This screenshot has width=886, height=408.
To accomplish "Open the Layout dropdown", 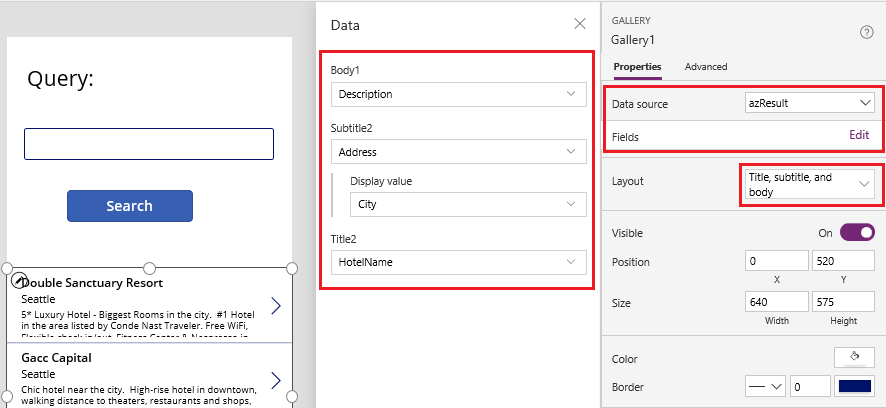I will click(x=810, y=184).
